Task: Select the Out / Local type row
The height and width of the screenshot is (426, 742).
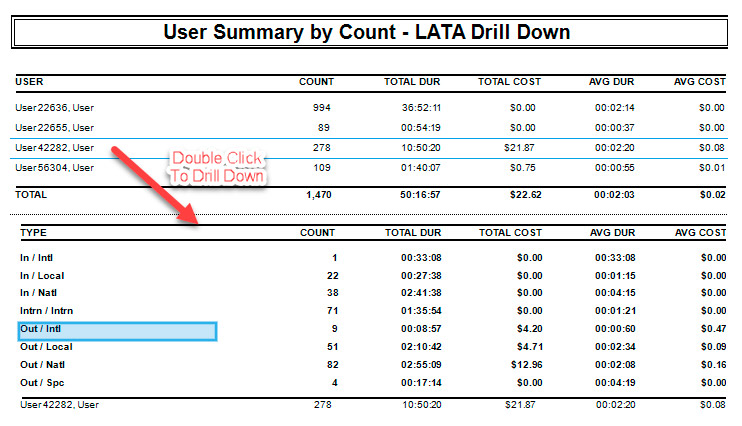Action: coord(48,347)
